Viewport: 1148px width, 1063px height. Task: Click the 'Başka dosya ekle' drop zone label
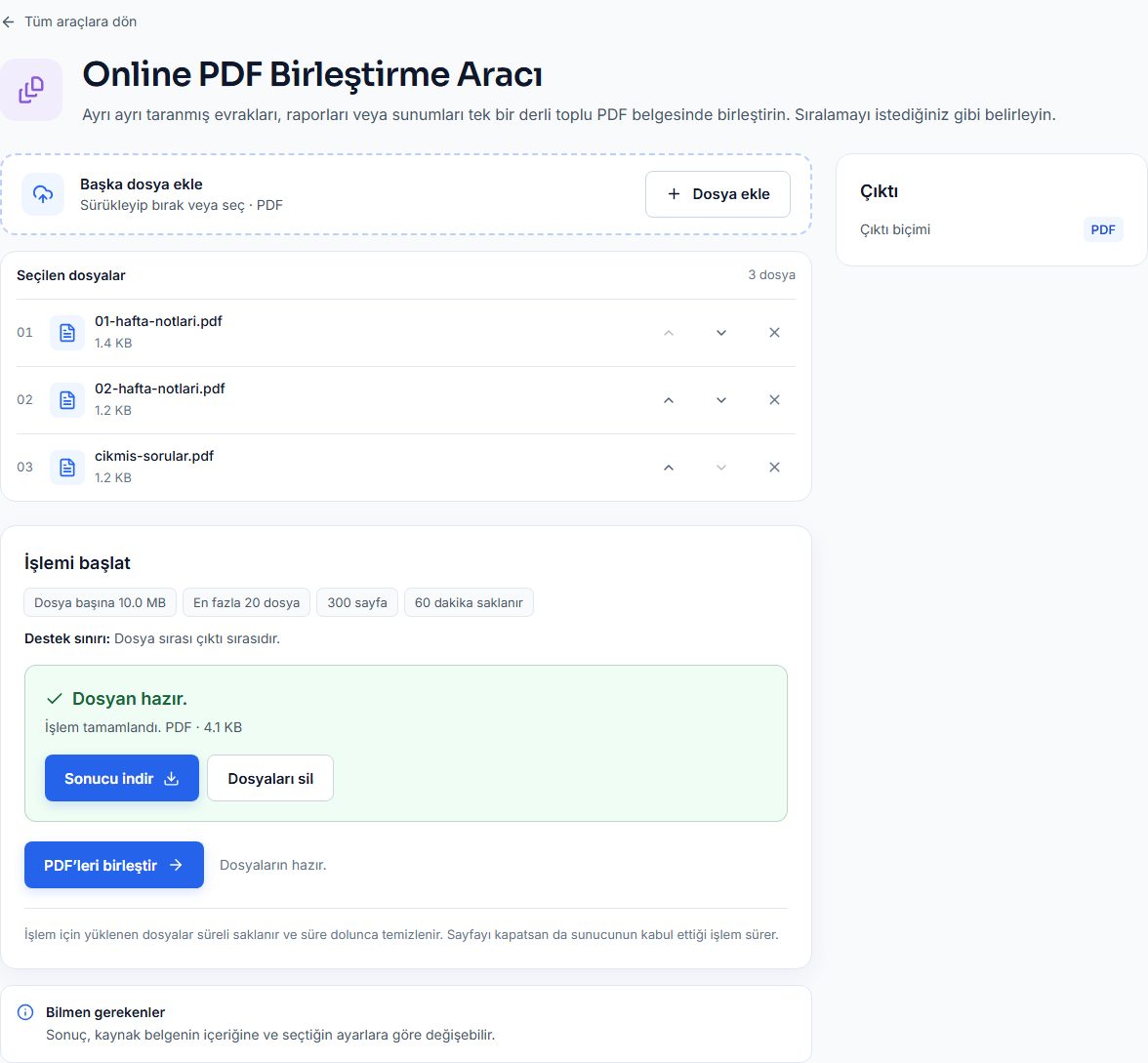(x=142, y=184)
